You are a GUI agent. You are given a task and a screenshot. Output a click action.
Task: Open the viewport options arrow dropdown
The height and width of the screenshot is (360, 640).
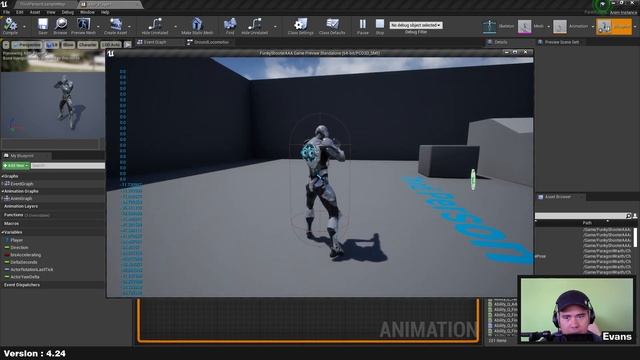click(6, 45)
